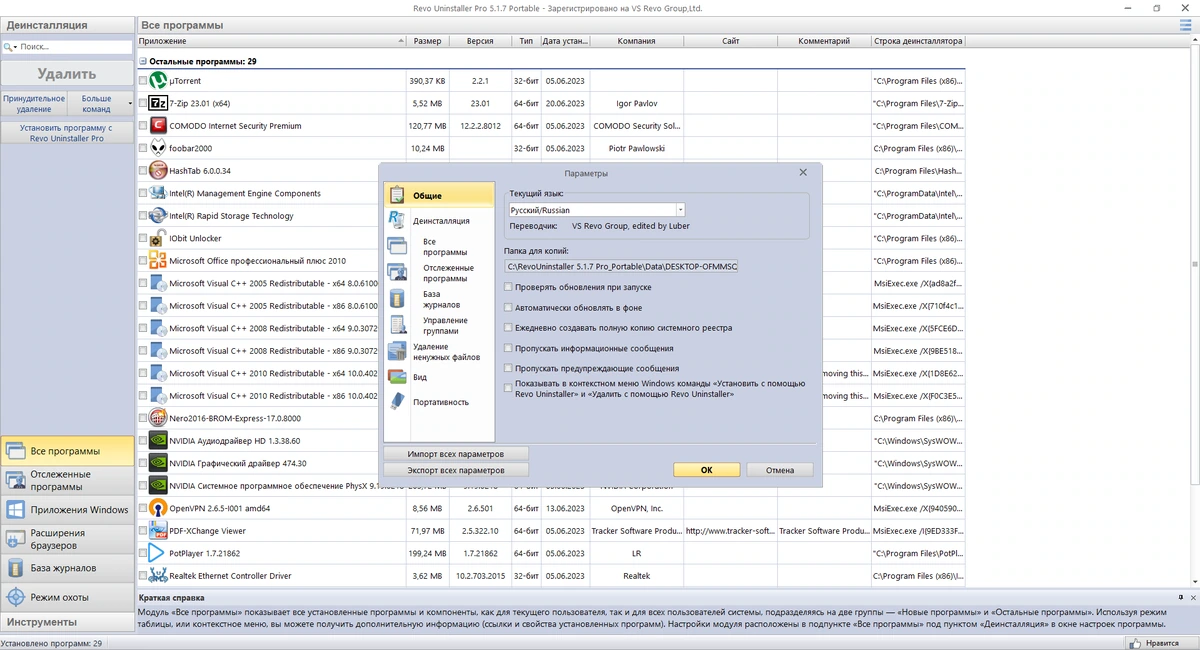This screenshot has height=650, width=1200.
Task: Click Принудительное удаление button
Action: 34,103
